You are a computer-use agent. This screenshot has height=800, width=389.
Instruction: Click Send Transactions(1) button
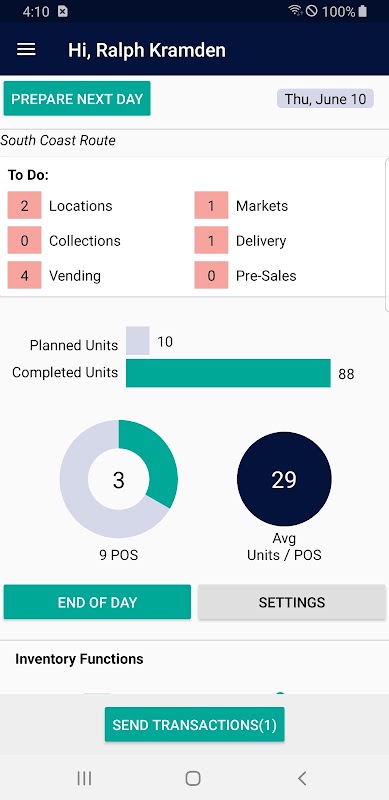[x=194, y=724]
